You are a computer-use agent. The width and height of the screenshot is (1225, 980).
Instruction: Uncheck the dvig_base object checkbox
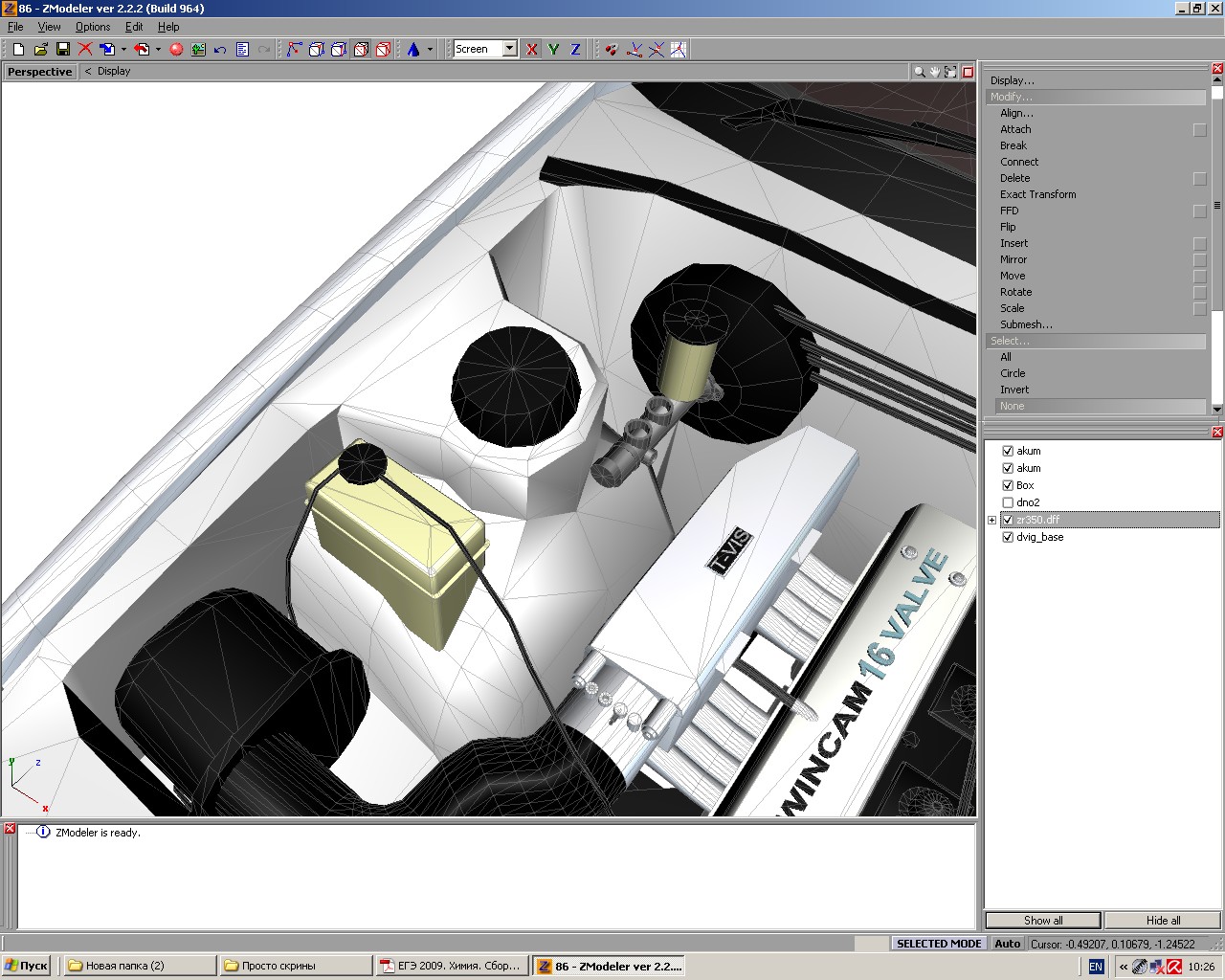1007,537
